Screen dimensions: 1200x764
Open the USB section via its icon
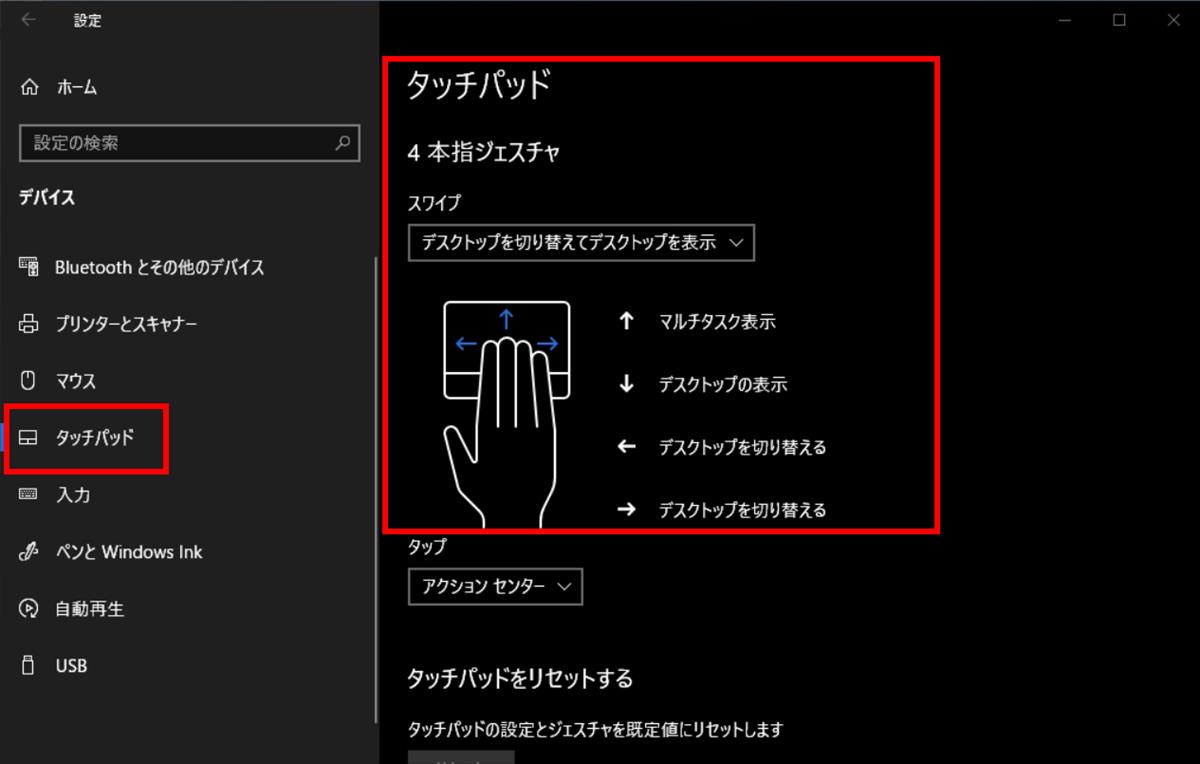(x=29, y=665)
